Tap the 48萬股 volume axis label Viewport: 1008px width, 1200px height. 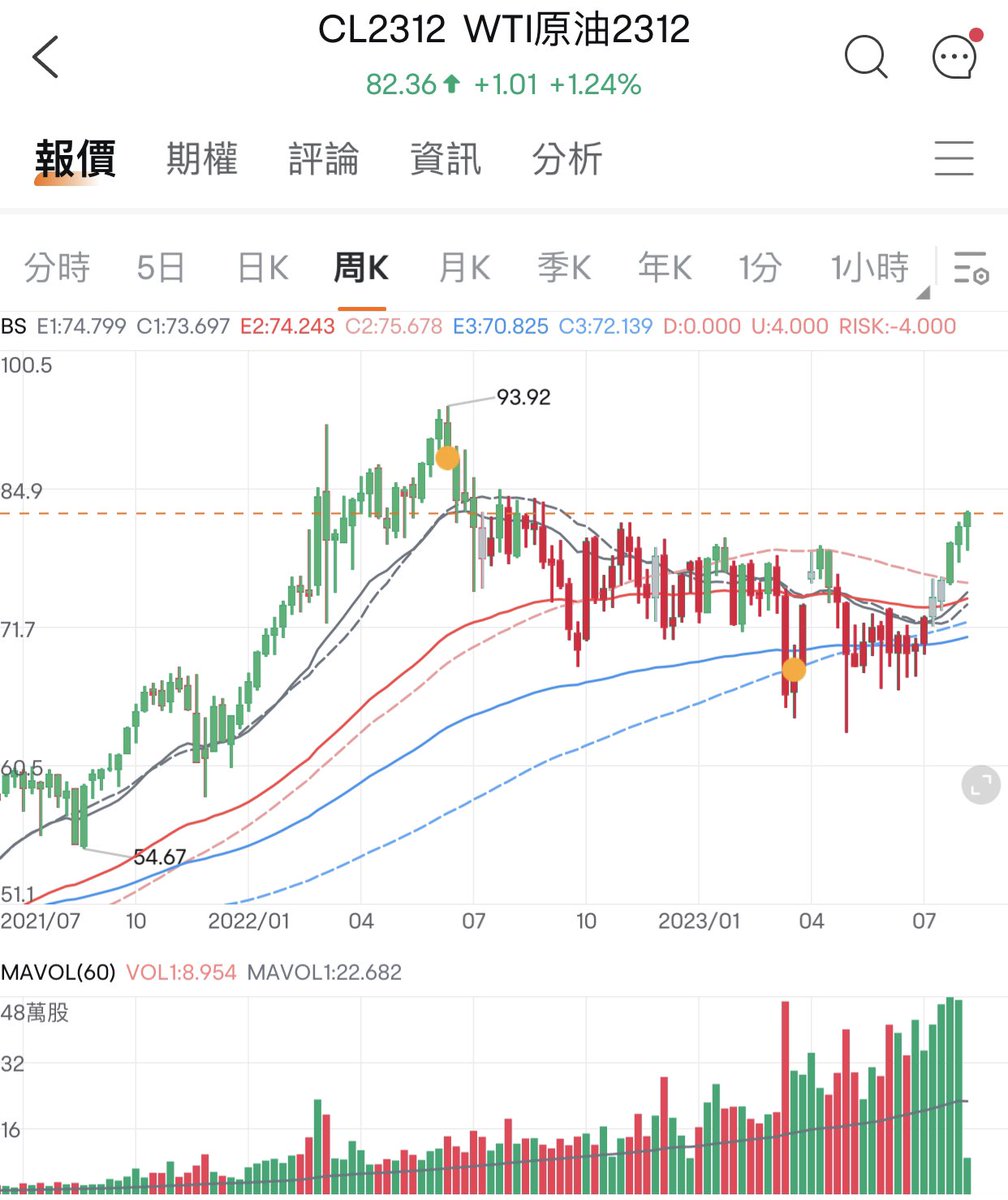point(36,1013)
